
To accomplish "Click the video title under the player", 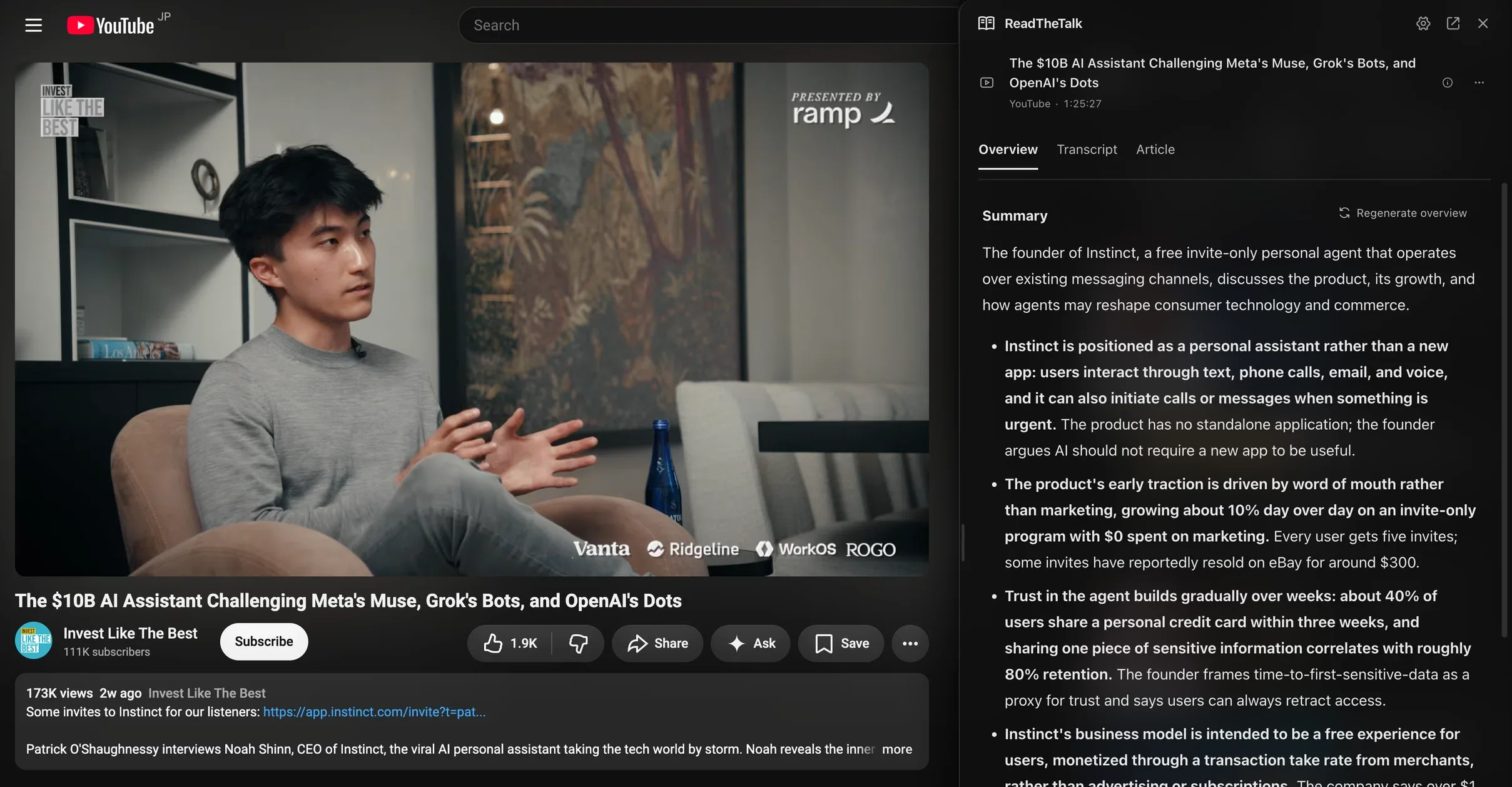I will point(348,601).
